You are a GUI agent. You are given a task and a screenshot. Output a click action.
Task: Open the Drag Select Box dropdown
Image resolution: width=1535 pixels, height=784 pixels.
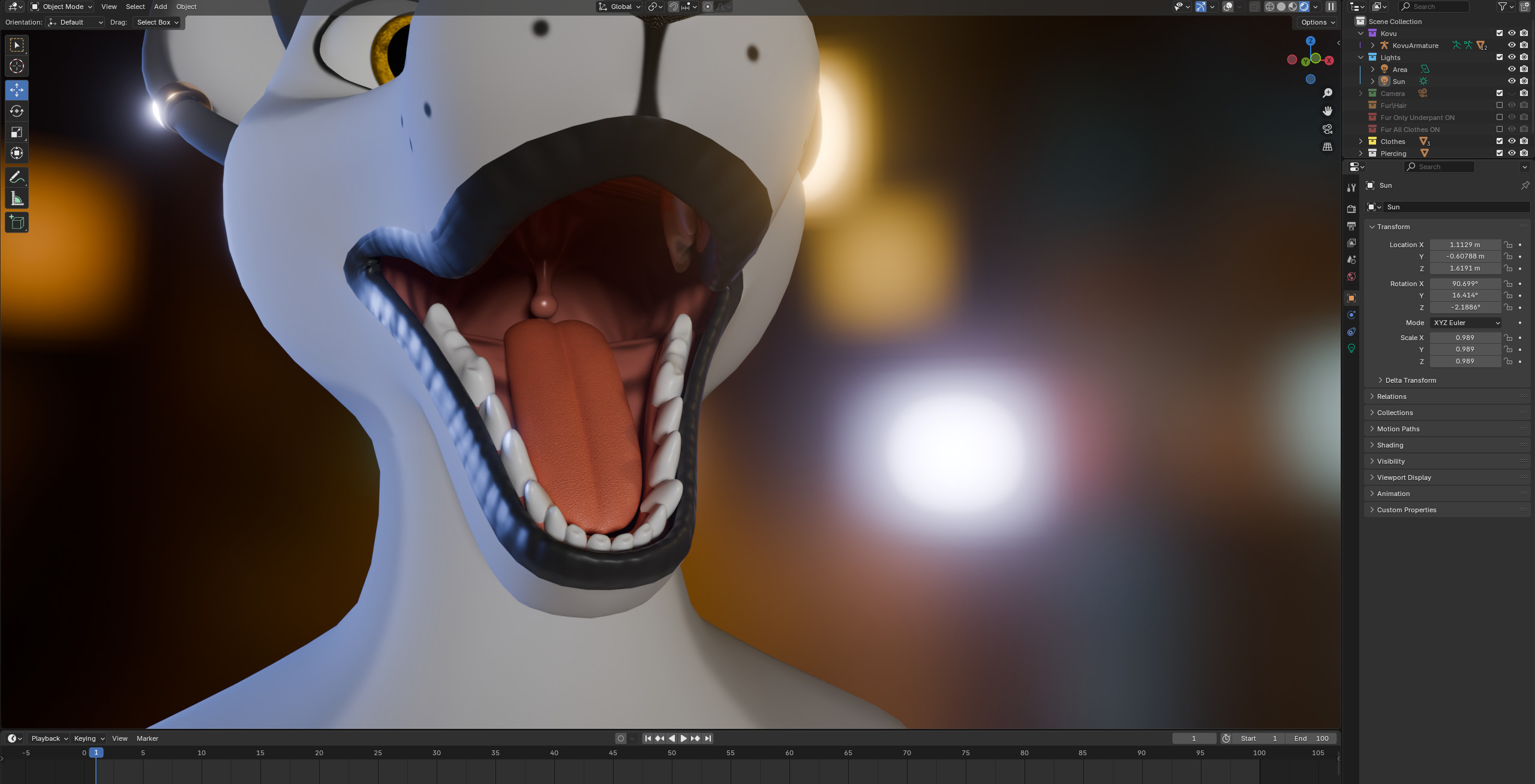pos(158,22)
